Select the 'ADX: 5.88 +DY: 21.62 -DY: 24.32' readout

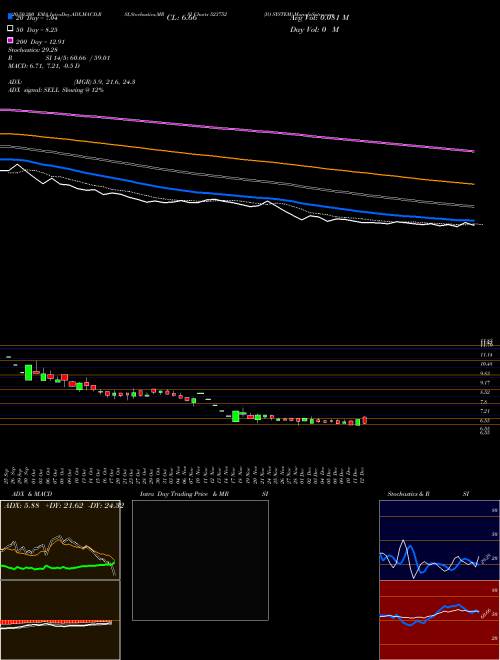click(x=64, y=506)
